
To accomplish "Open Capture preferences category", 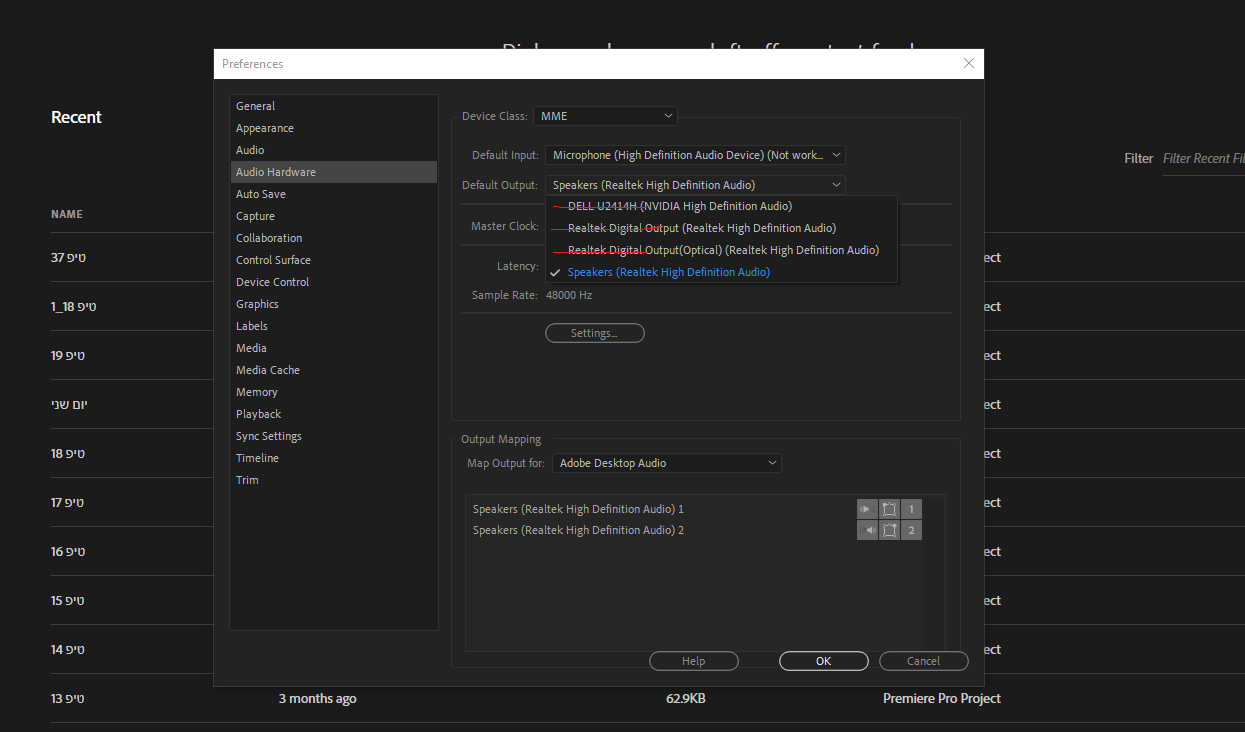I will coord(334,216).
